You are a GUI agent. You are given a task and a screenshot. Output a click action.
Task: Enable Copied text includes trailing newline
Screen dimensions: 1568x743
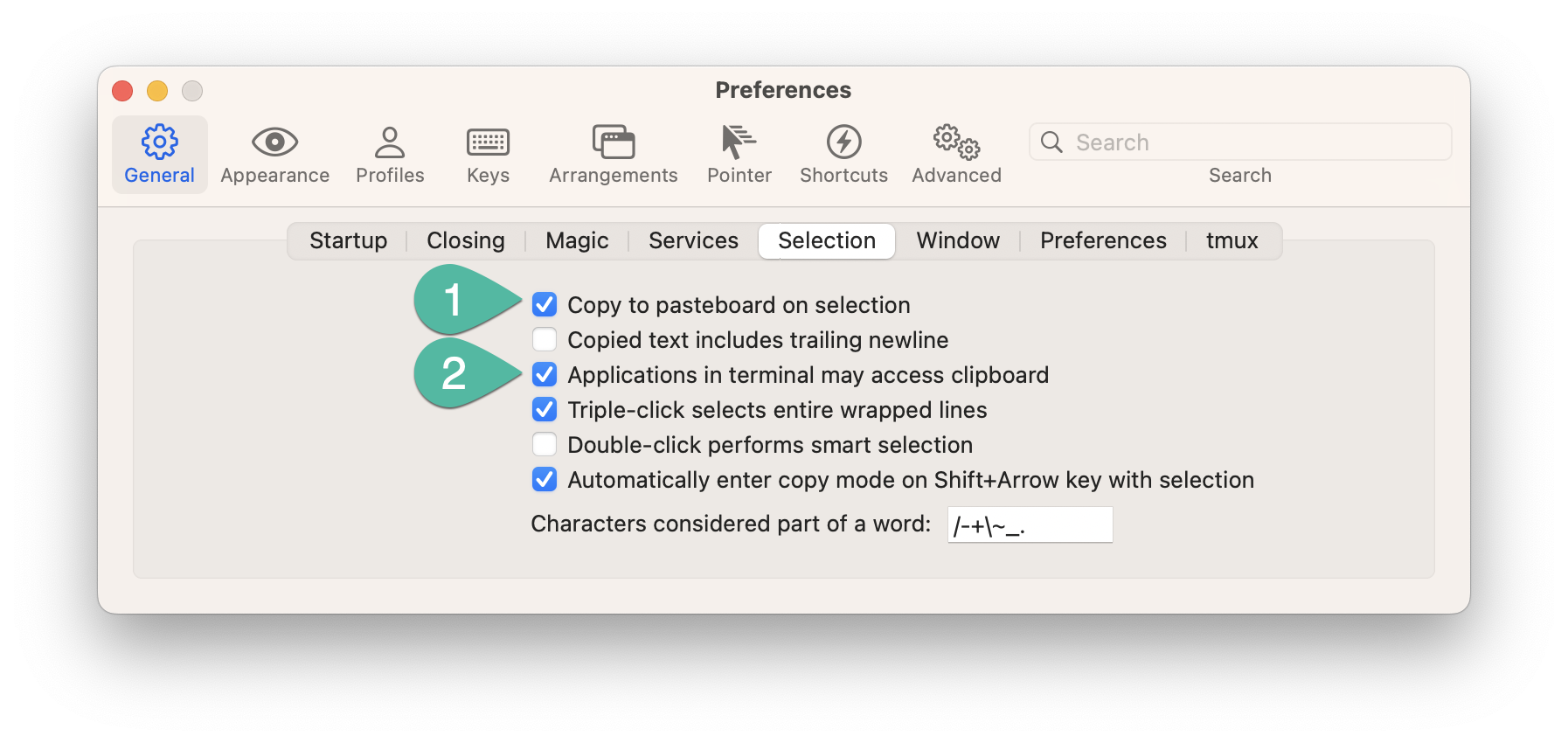point(545,339)
